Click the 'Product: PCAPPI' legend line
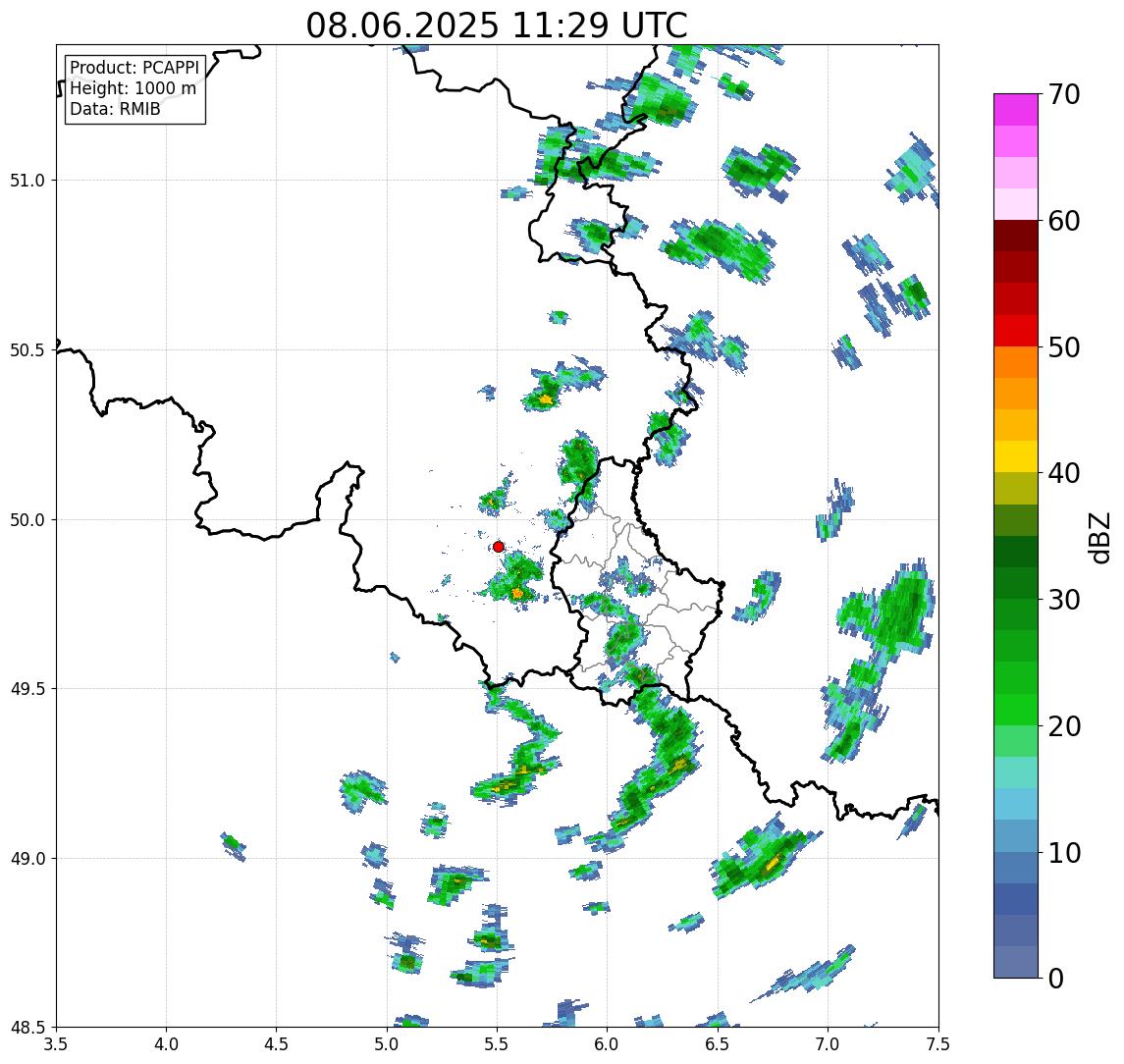 [x=134, y=68]
